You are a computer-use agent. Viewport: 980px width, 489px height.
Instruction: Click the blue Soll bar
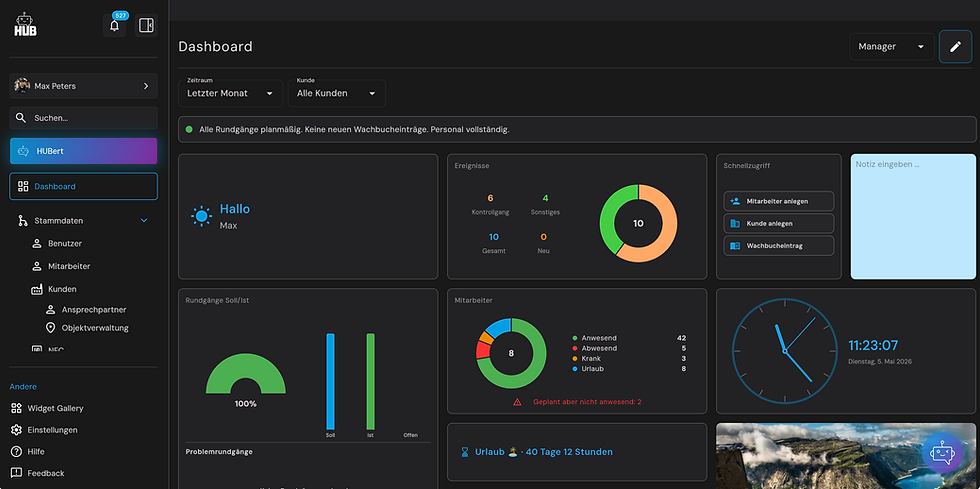point(331,381)
